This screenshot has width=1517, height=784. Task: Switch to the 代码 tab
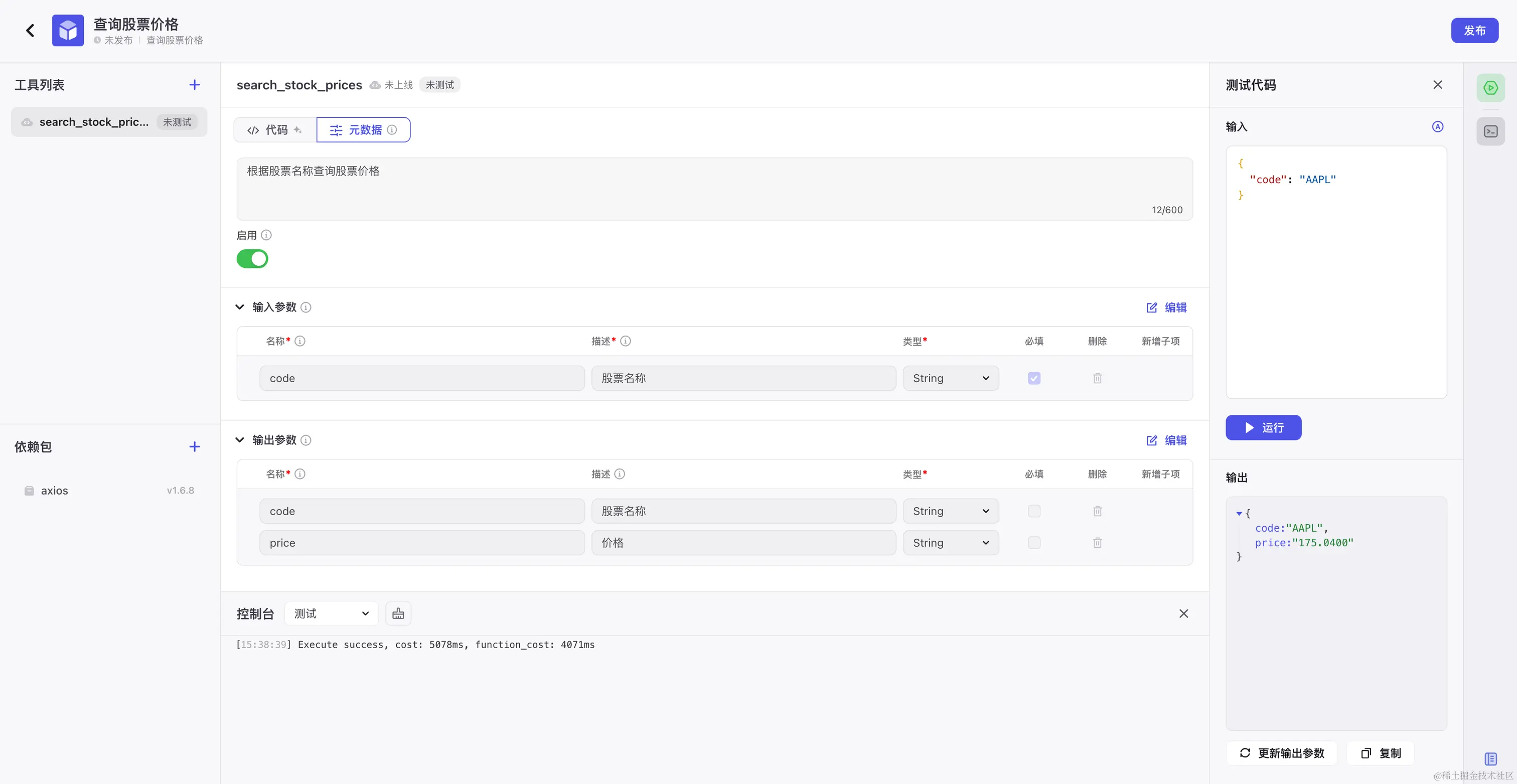tap(275, 129)
